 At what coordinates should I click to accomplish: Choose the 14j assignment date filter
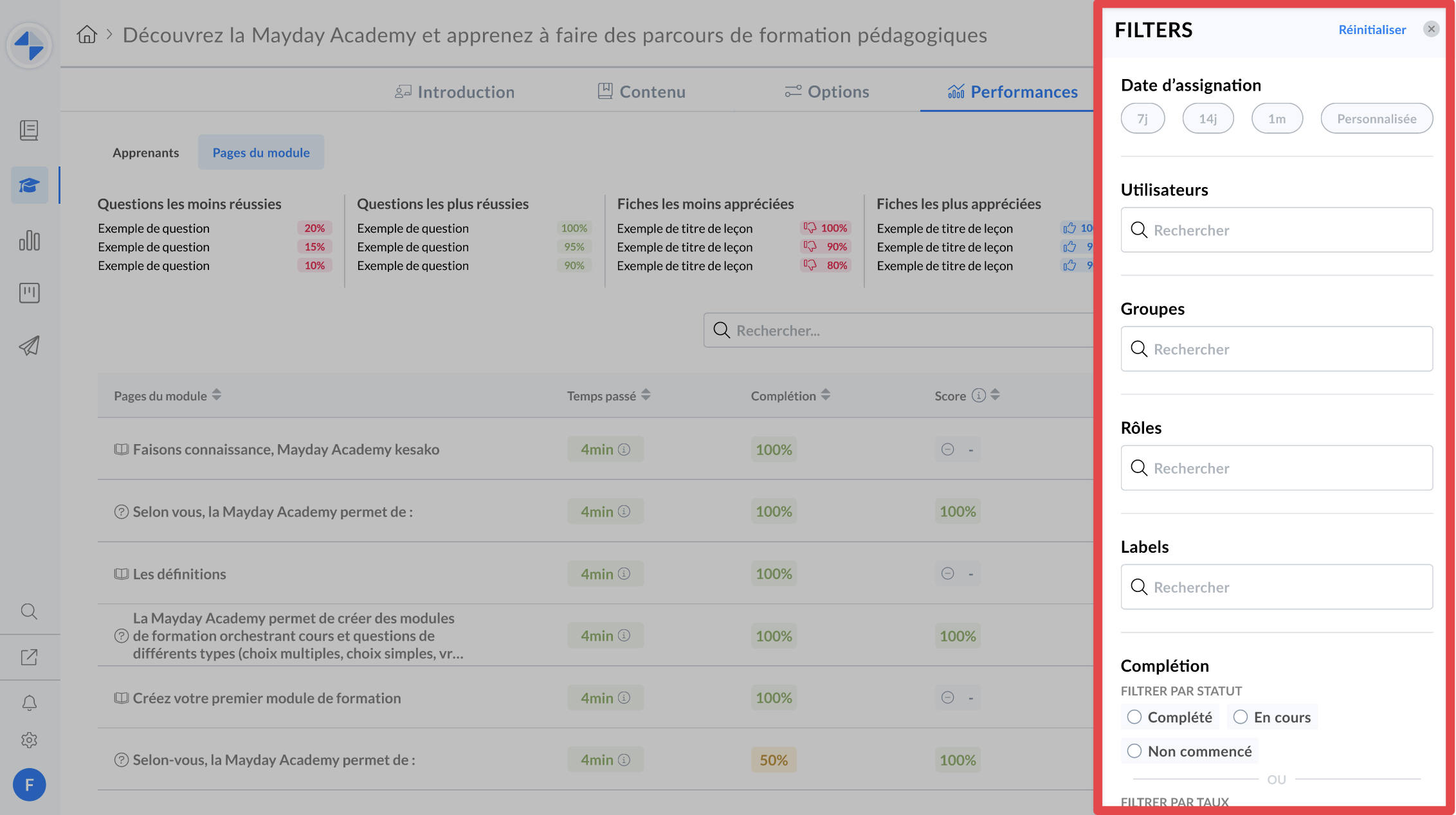tap(1207, 119)
